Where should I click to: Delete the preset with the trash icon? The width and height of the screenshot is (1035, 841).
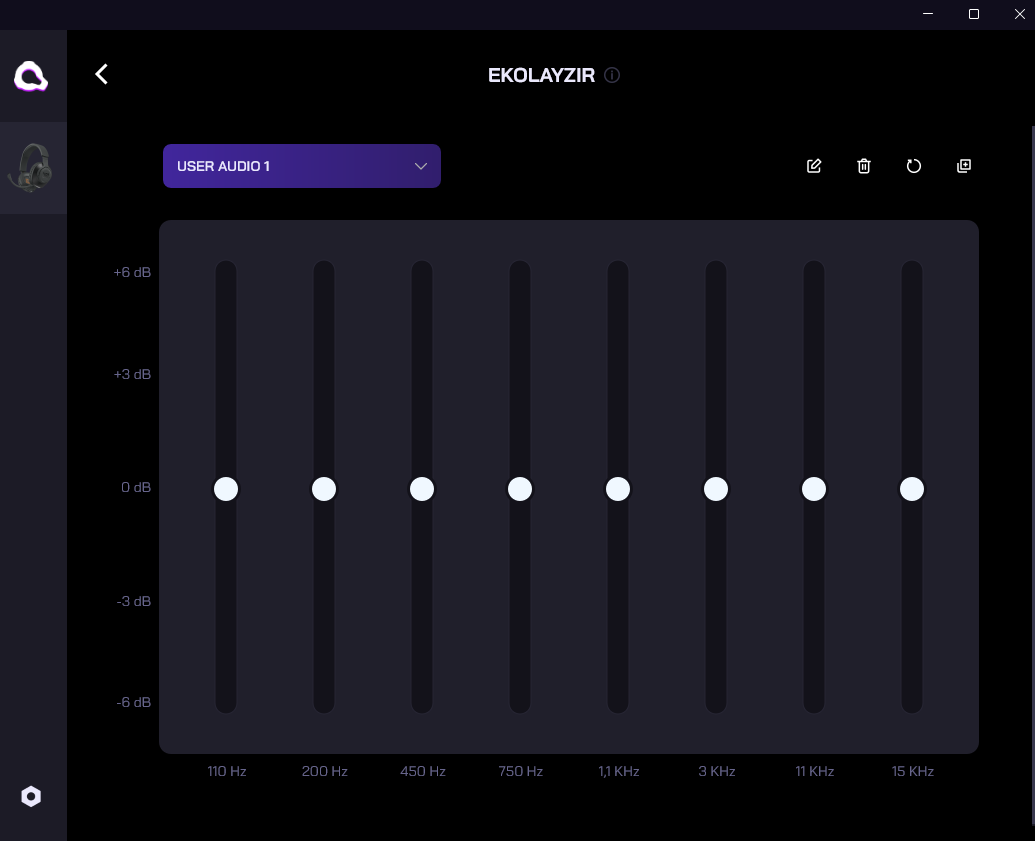pos(863,166)
